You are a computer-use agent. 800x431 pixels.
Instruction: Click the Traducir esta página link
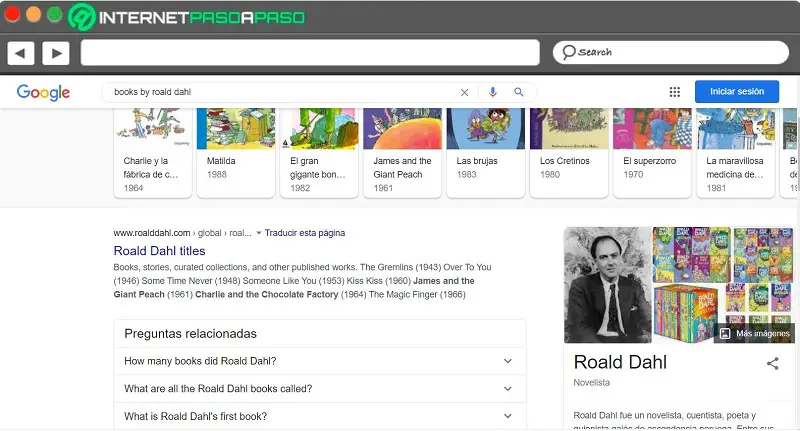(305, 233)
